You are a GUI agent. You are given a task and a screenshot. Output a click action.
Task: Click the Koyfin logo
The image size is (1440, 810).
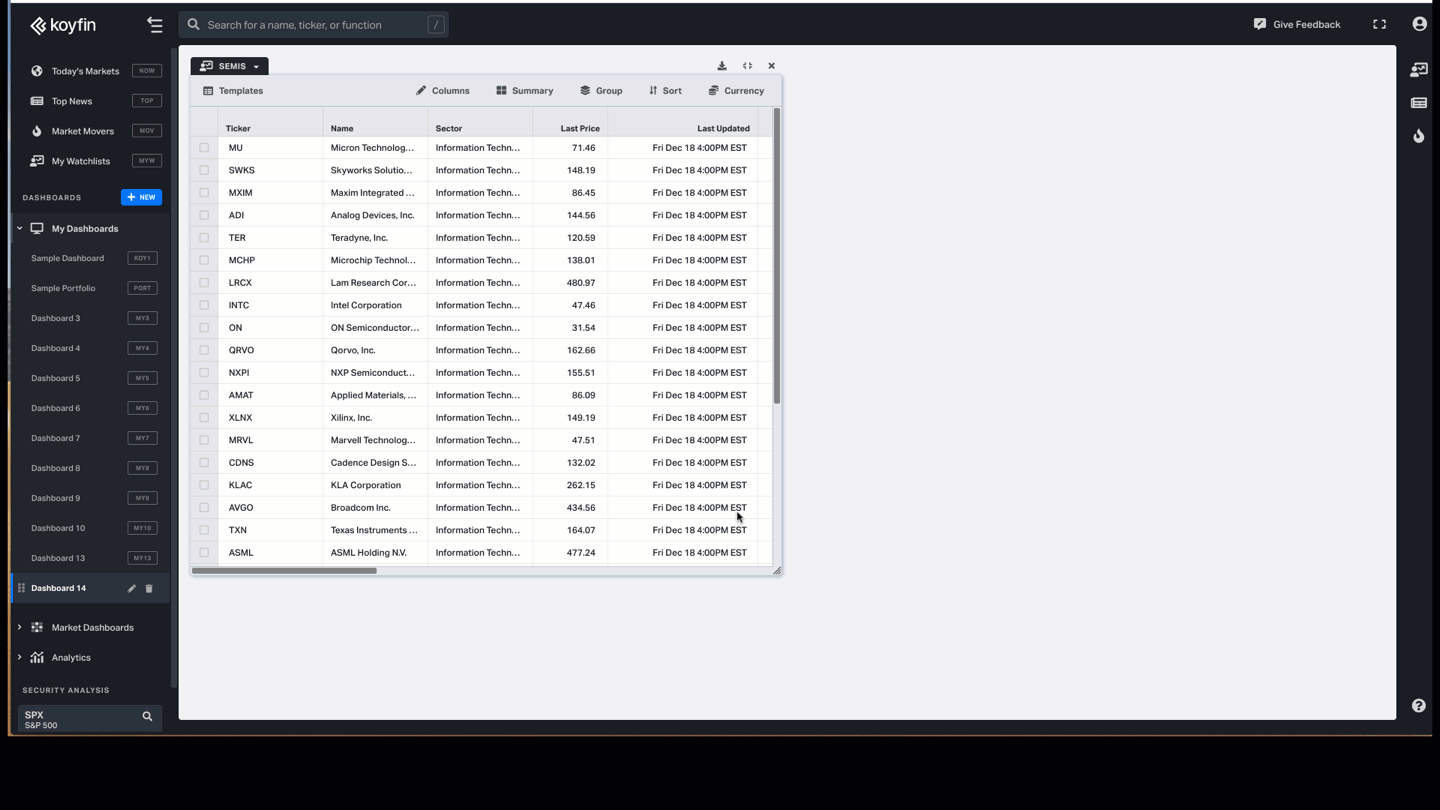pos(62,25)
